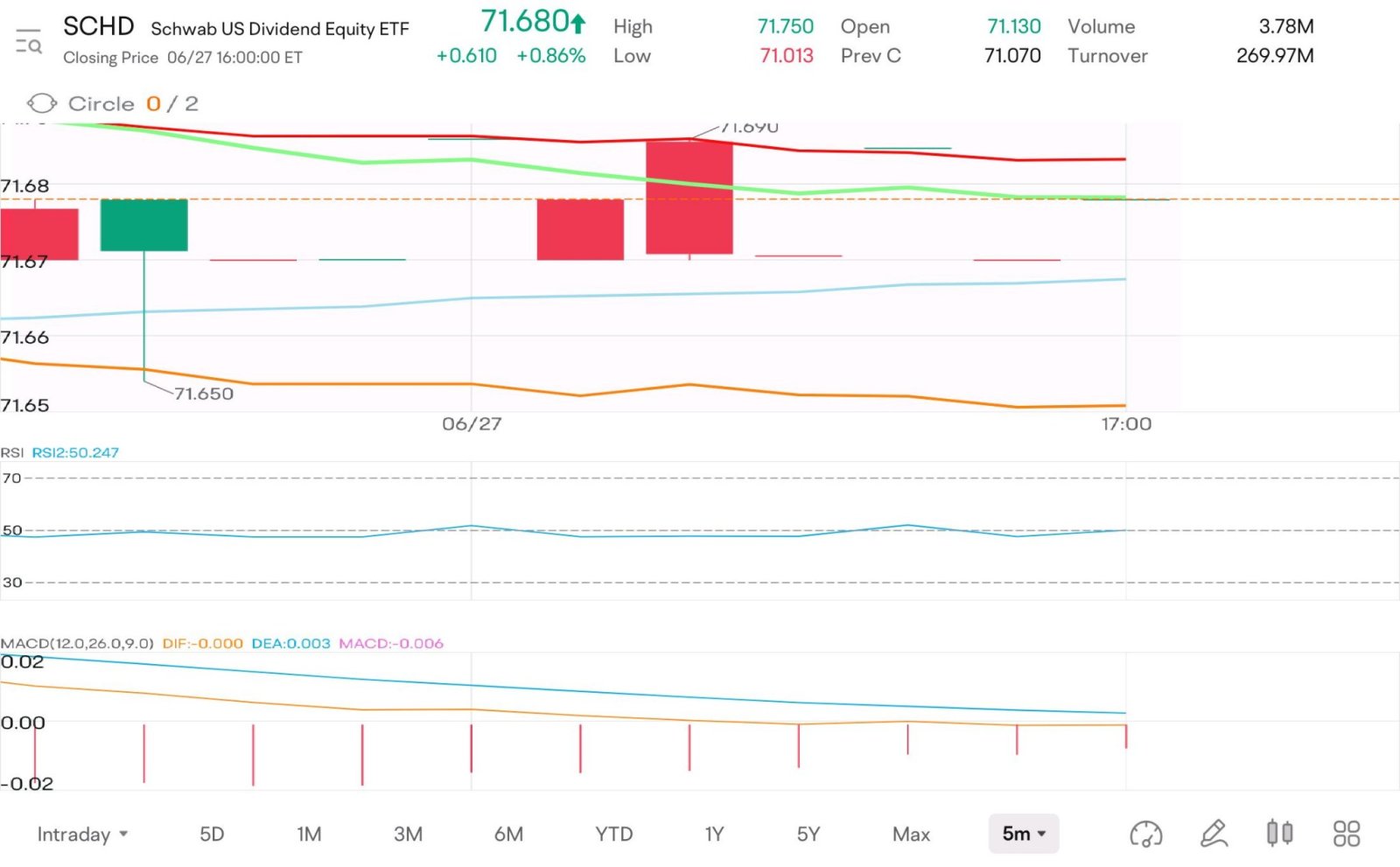Click the DIF:-0.000 value label
1400x867 pixels.
202,643
